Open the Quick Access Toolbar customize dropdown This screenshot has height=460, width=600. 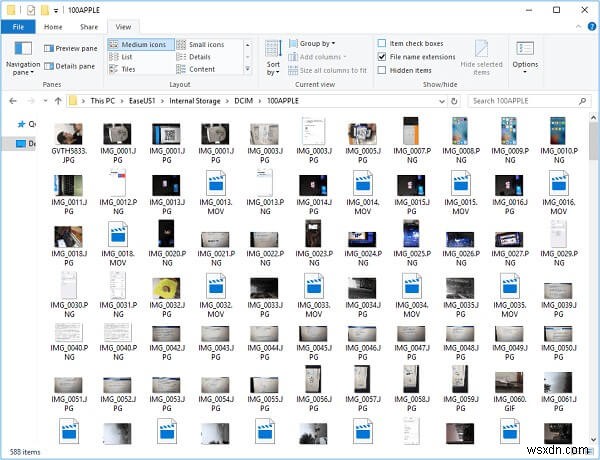coord(56,11)
